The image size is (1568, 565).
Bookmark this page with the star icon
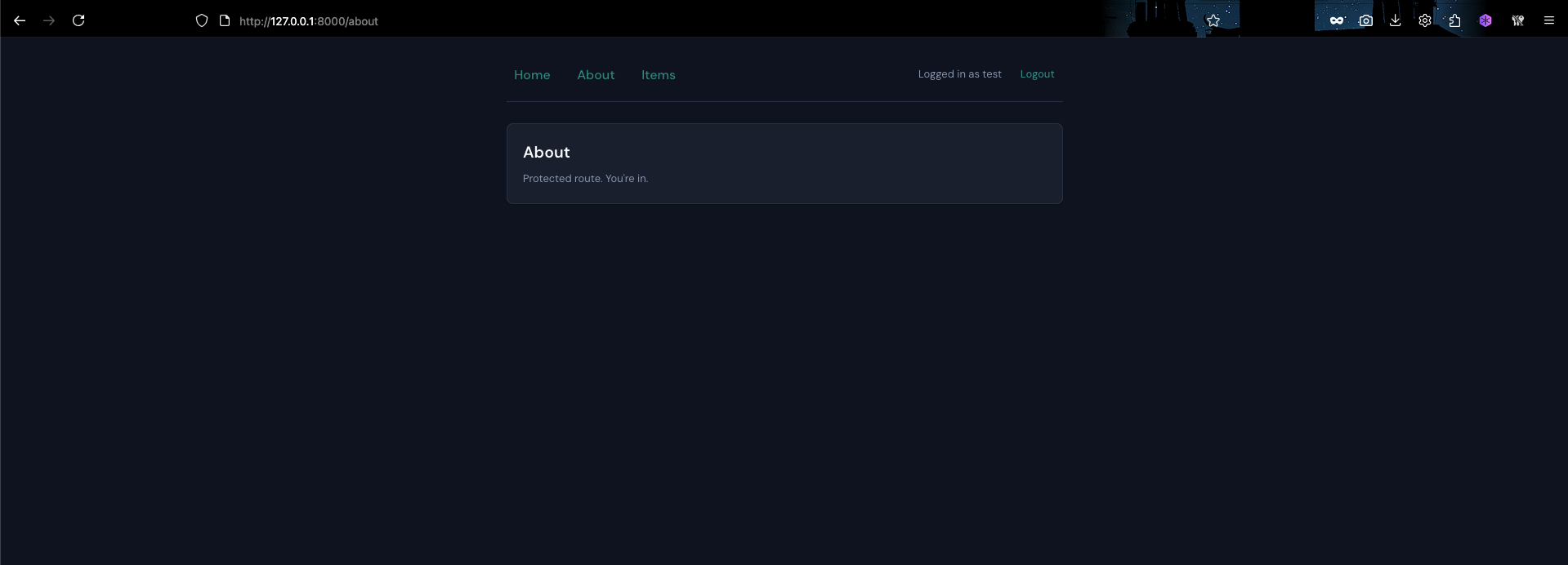click(1213, 20)
